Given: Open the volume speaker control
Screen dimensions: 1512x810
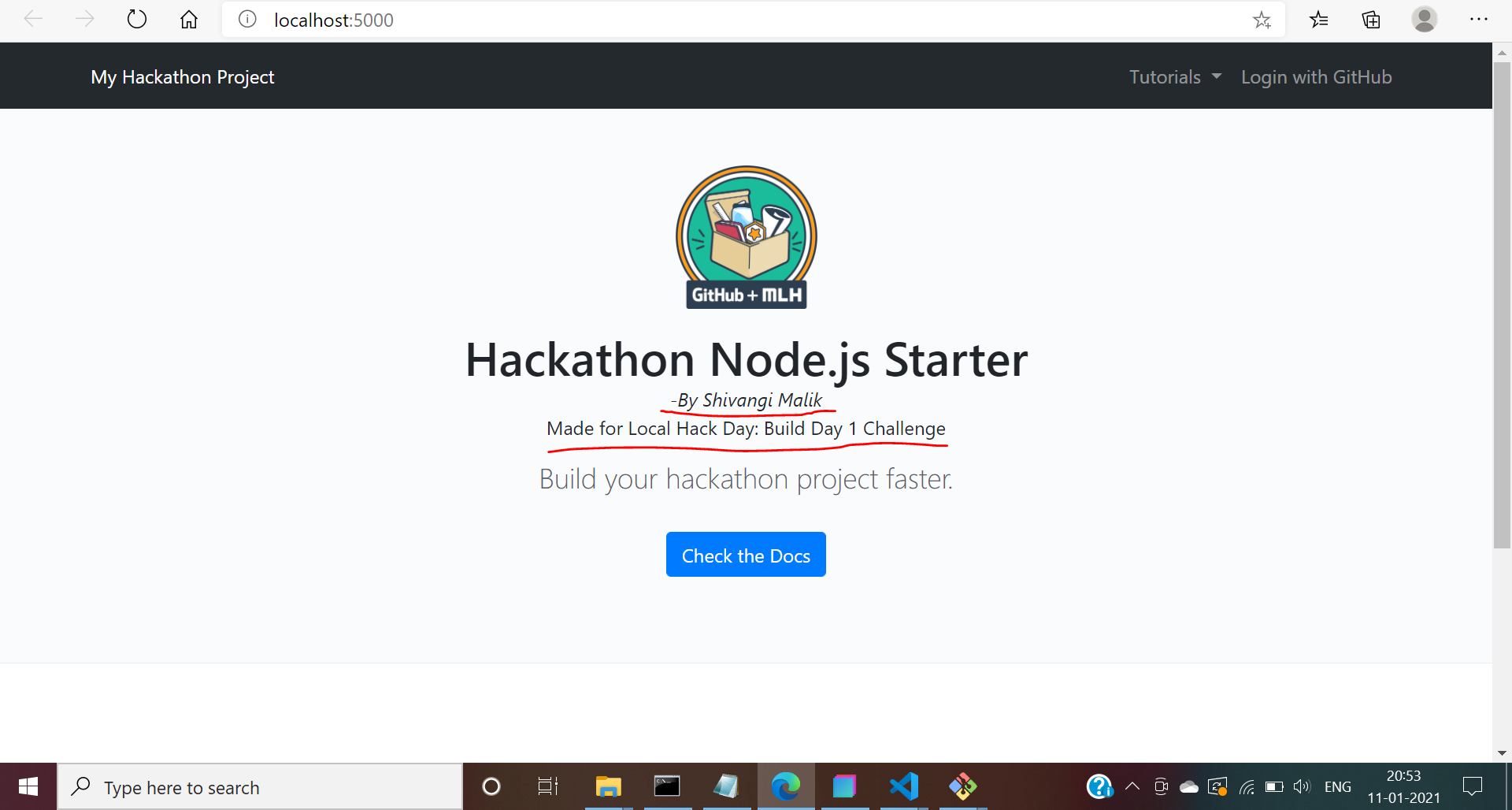Looking at the screenshot, I should click(x=1302, y=786).
